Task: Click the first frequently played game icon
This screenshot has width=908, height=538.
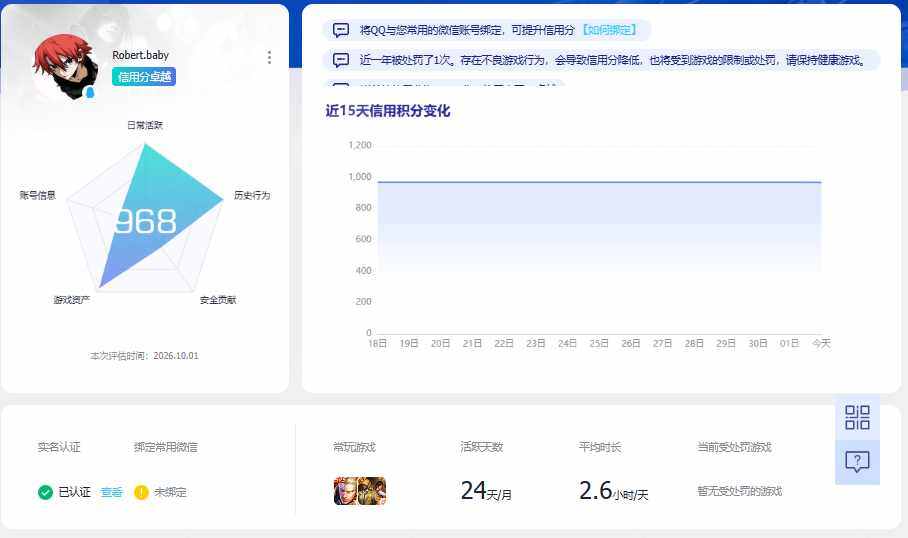Action: pyautogui.click(x=346, y=491)
